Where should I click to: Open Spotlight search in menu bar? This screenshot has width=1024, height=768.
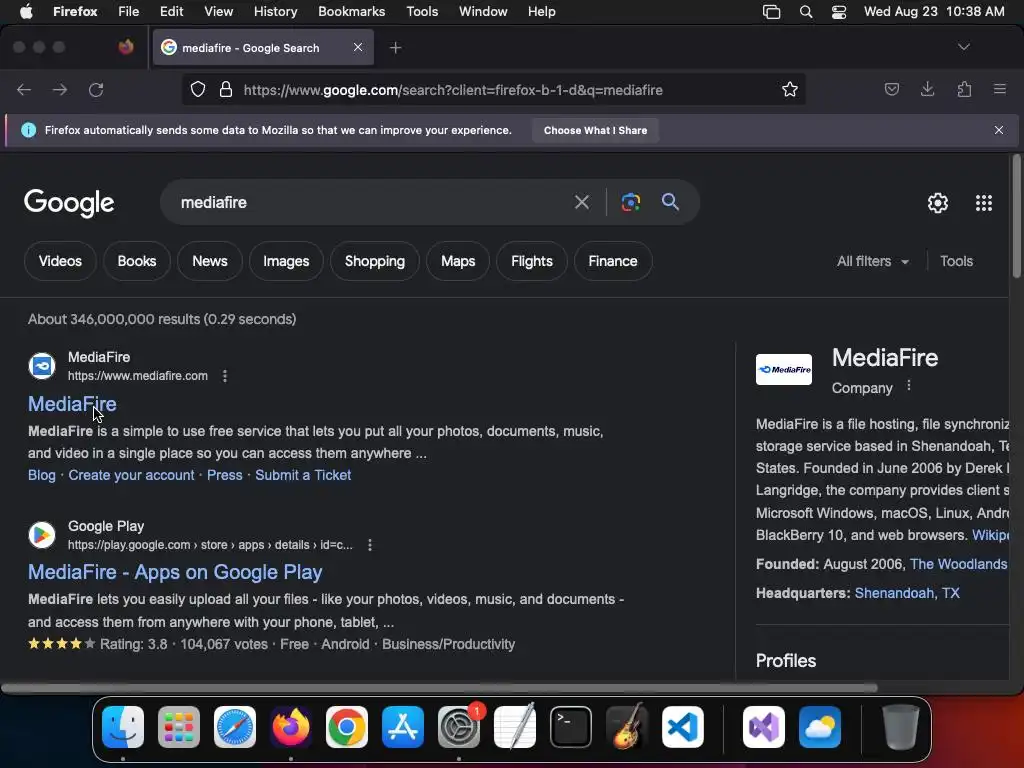(x=806, y=12)
